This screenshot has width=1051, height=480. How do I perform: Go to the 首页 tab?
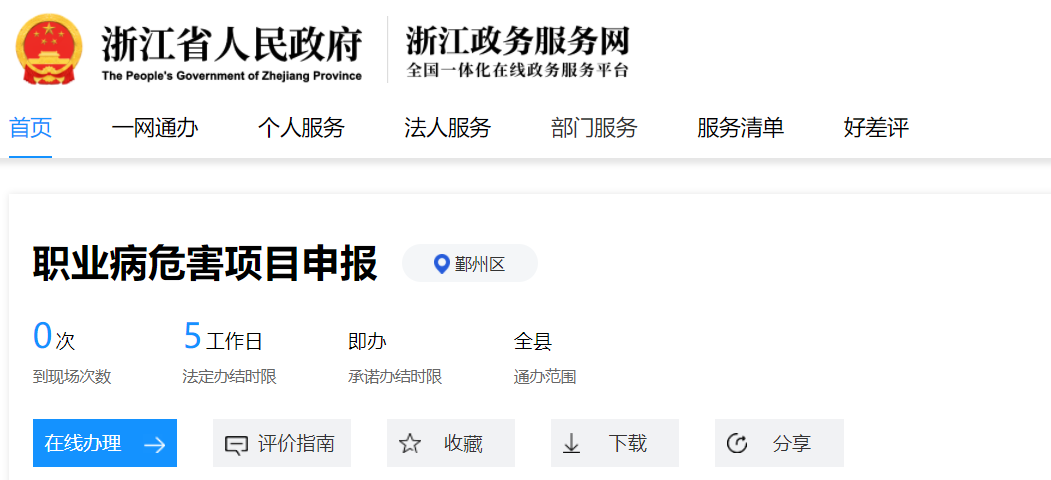point(30,128)
